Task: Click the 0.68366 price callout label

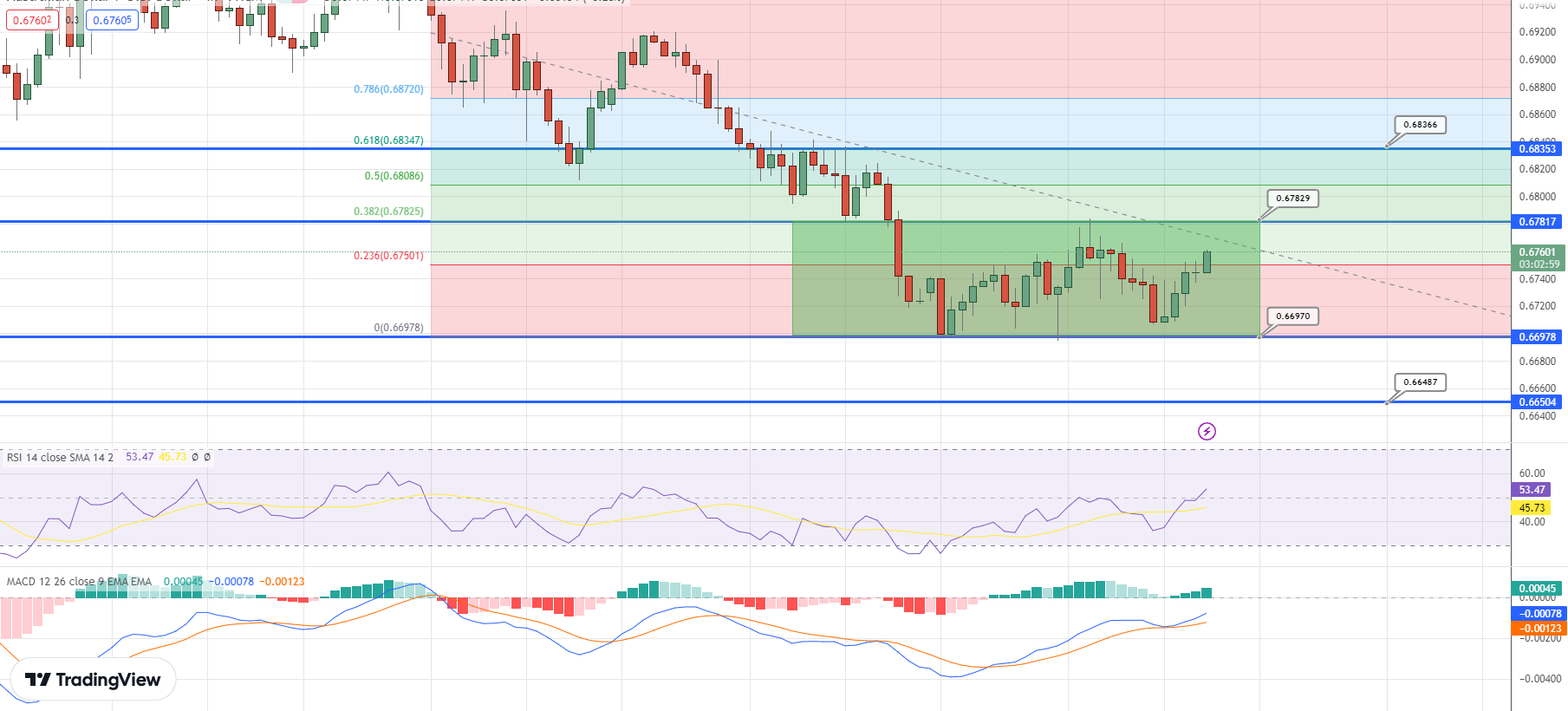Action: pos(1420,125)
